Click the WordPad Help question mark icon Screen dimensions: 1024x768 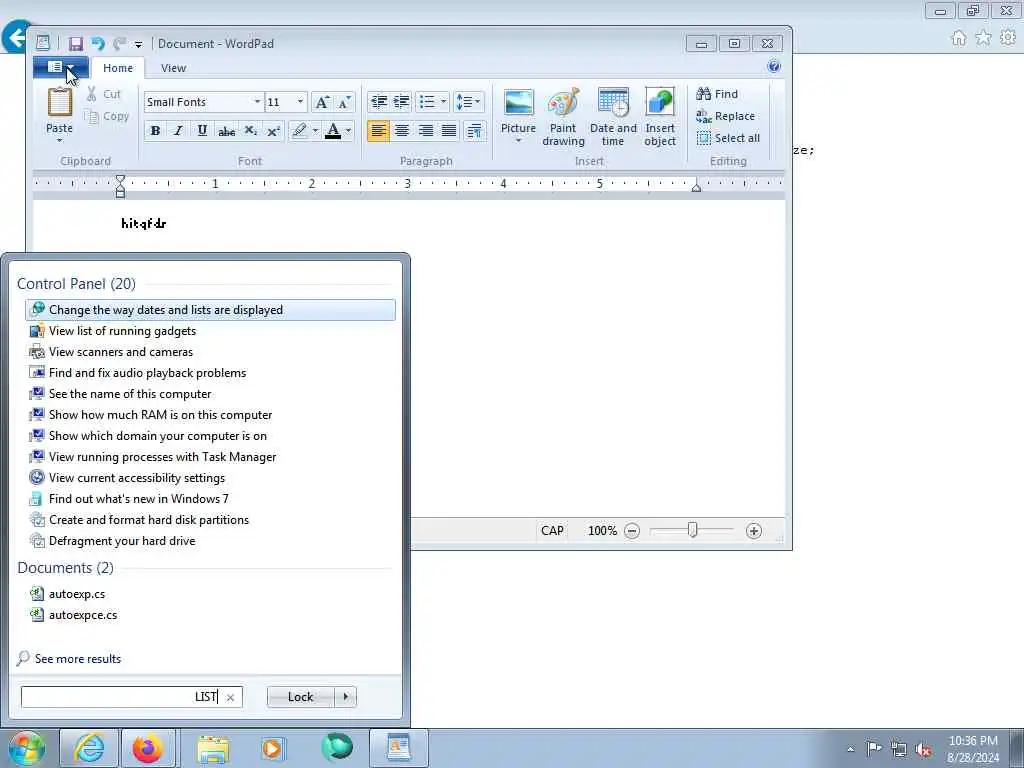(774, 66)
